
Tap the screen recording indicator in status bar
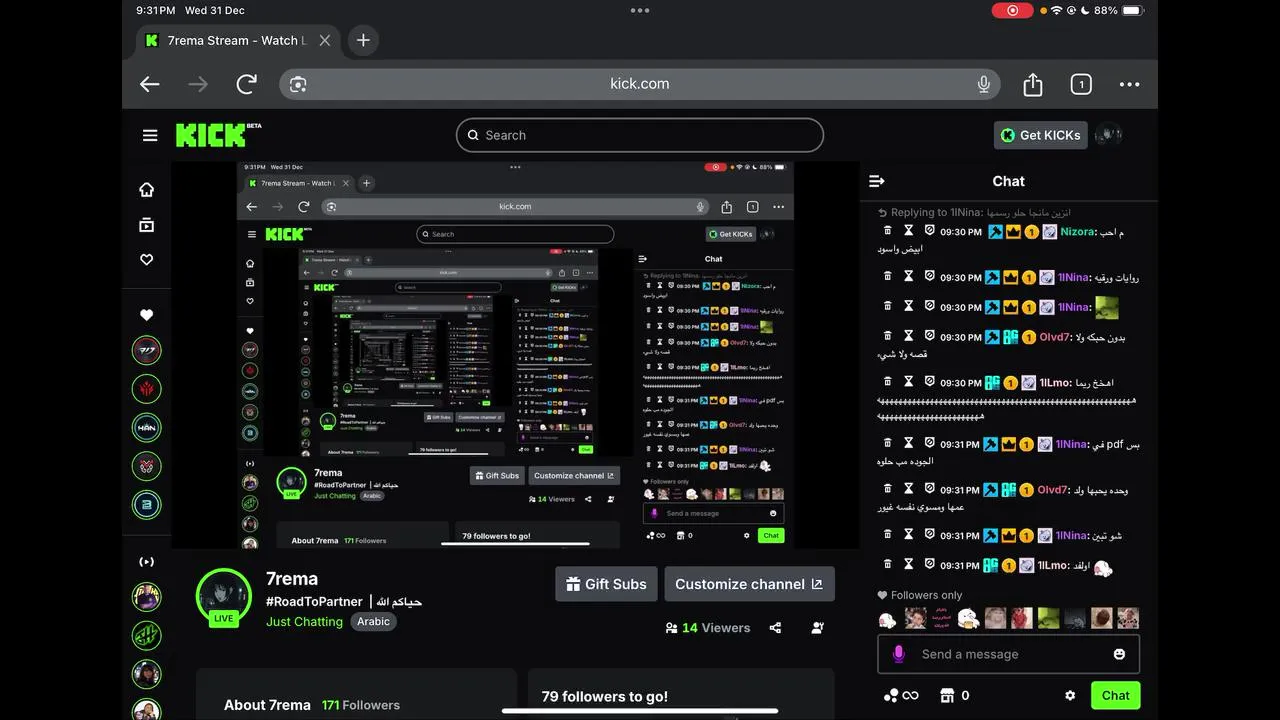1012,10
